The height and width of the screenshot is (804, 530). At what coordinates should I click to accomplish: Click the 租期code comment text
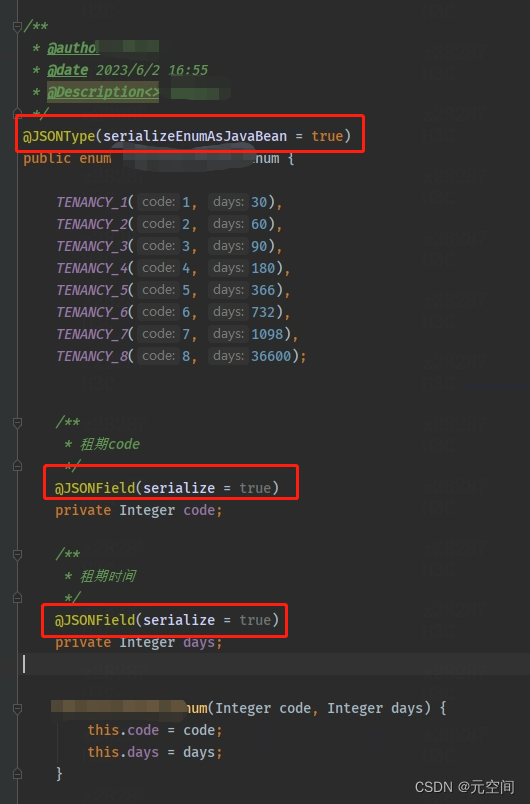click(x=110, y=444)
